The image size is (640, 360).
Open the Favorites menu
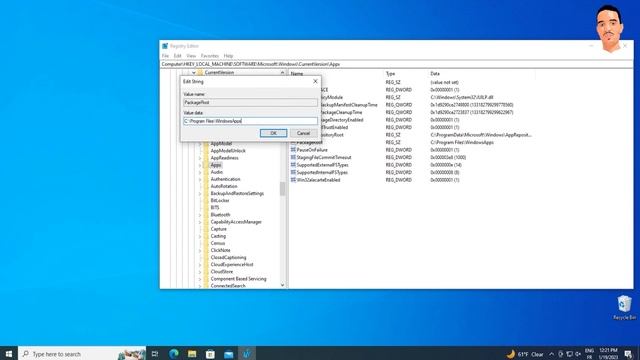[x=210, y=56]
